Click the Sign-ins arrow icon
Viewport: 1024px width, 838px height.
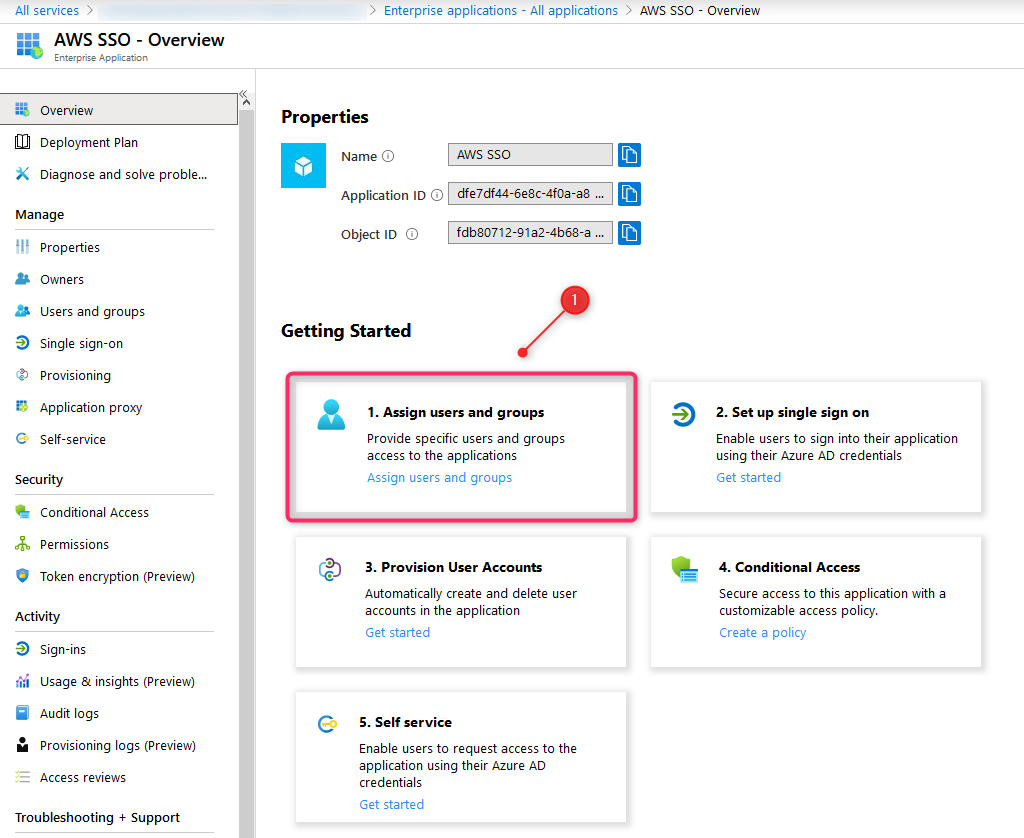(22, 649)
